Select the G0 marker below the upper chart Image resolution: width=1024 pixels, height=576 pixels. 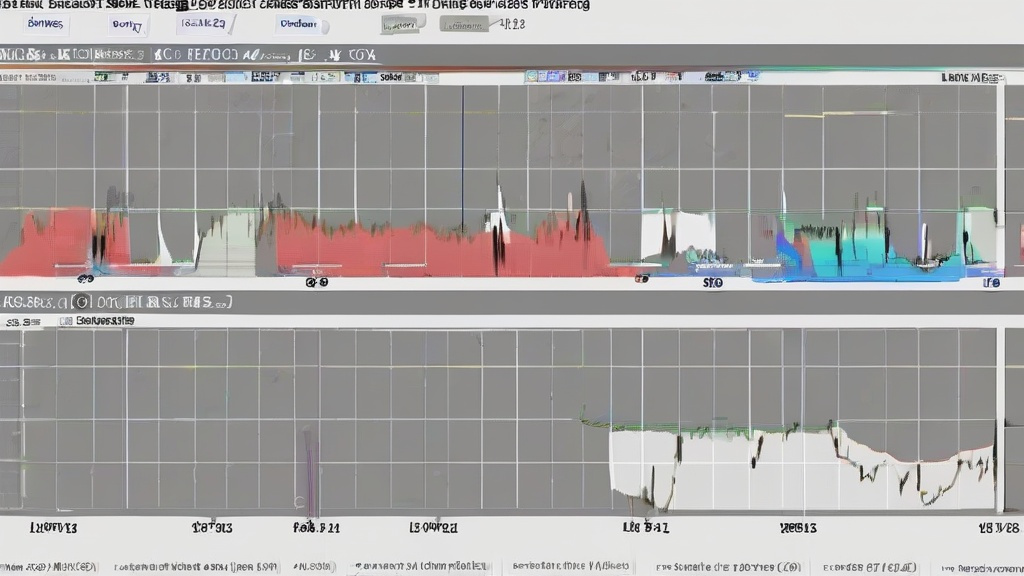pyautogui.click(x=316, y=283)
